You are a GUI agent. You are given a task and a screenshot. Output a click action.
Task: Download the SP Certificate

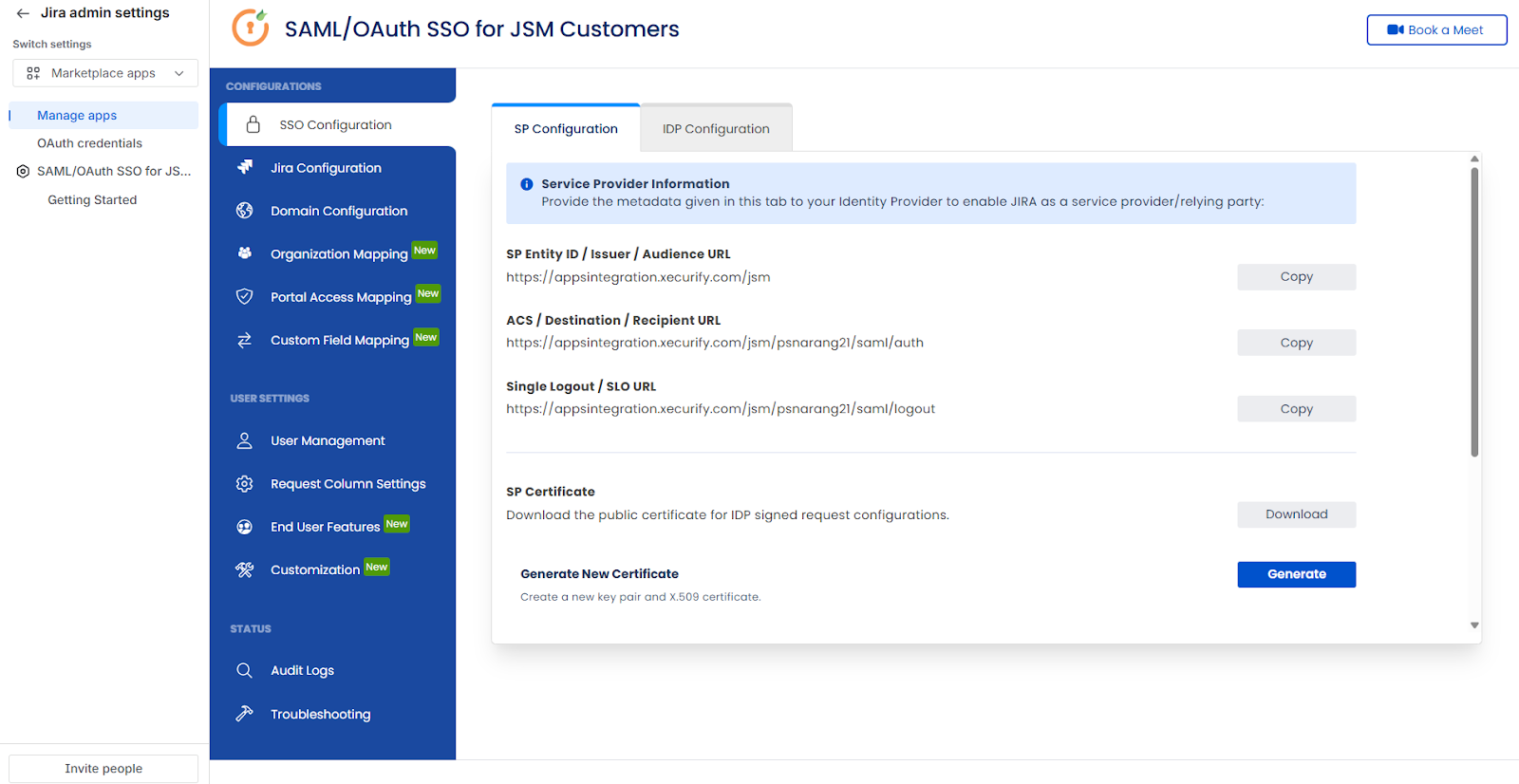pos(1296,514)
